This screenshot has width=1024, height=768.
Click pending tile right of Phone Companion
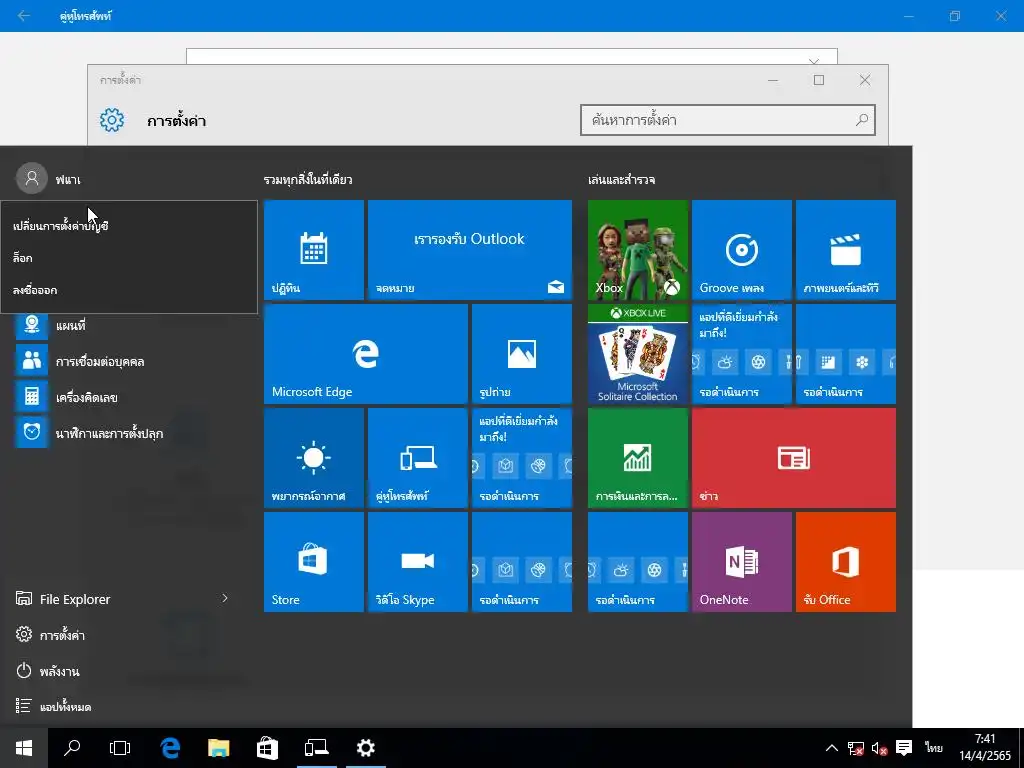point(522,458)
